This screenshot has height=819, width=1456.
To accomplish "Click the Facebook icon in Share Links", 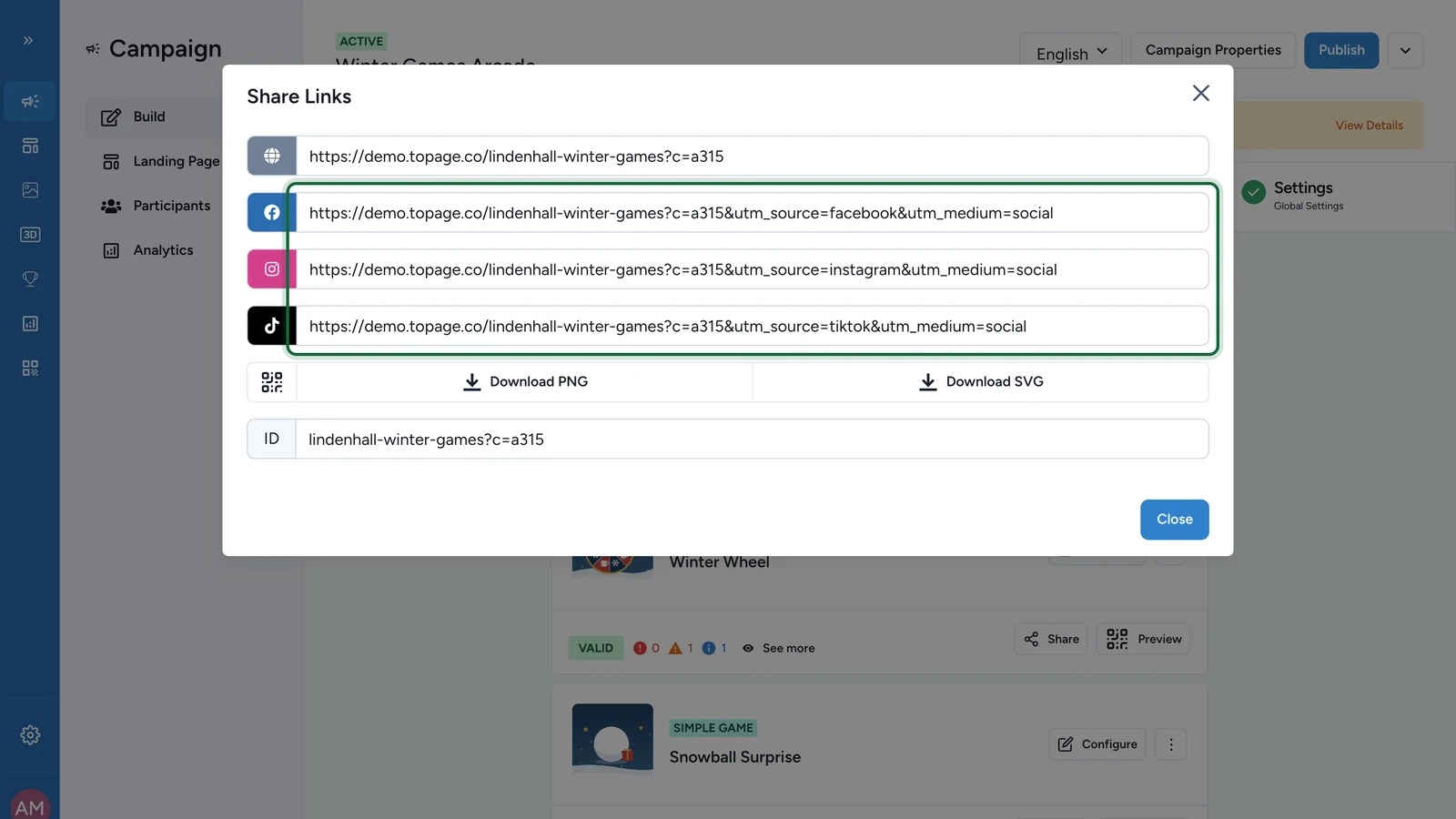I will point(272,212).
